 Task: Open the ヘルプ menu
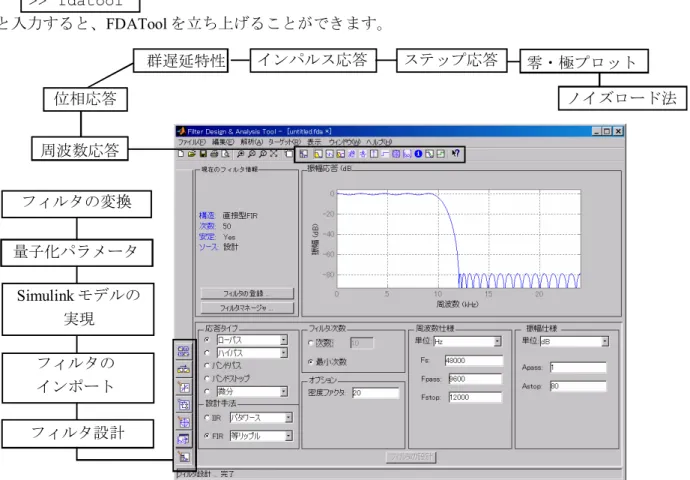point(379,142)
